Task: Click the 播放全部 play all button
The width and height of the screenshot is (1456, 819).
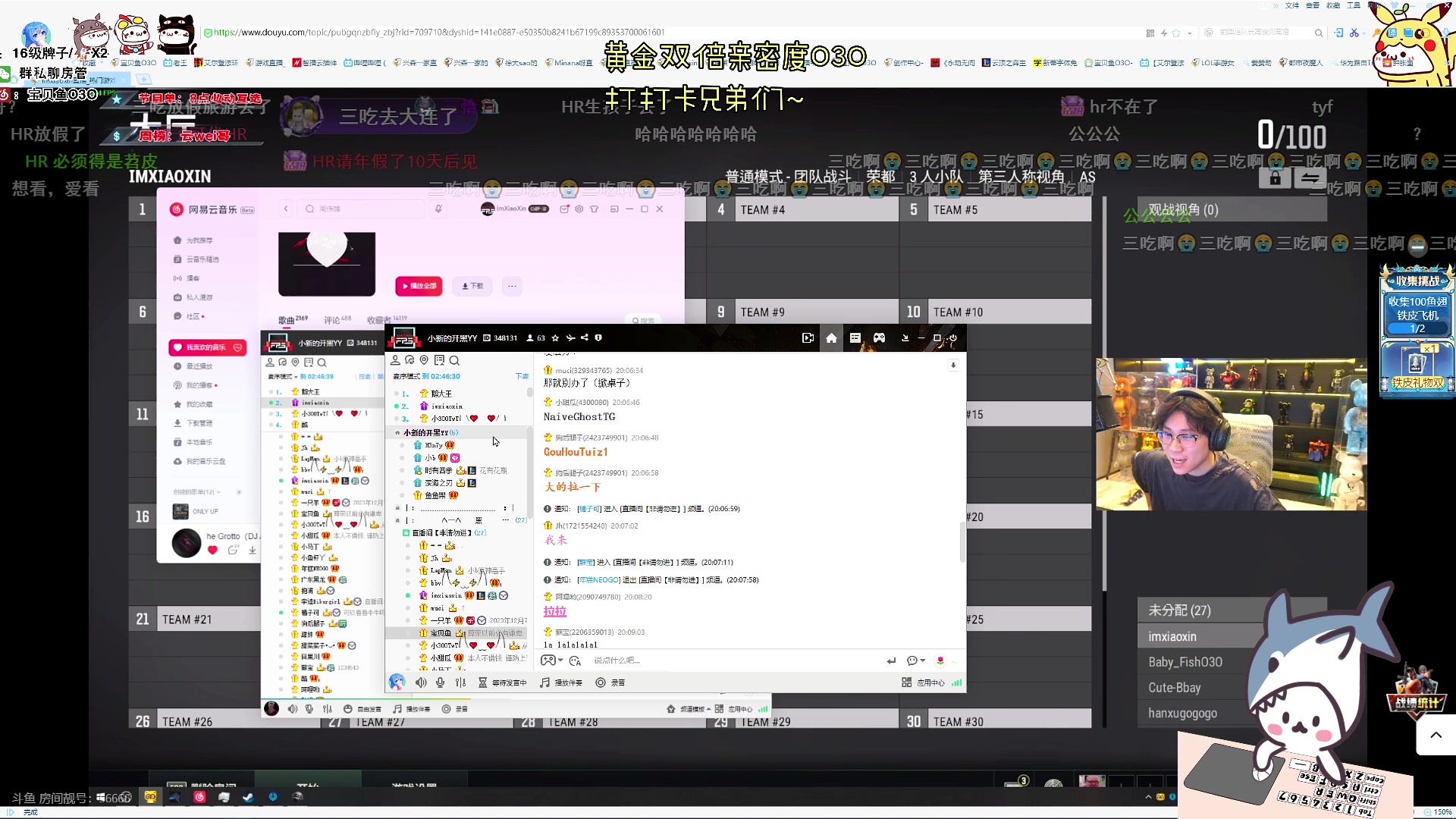Action: pos(418,286)
